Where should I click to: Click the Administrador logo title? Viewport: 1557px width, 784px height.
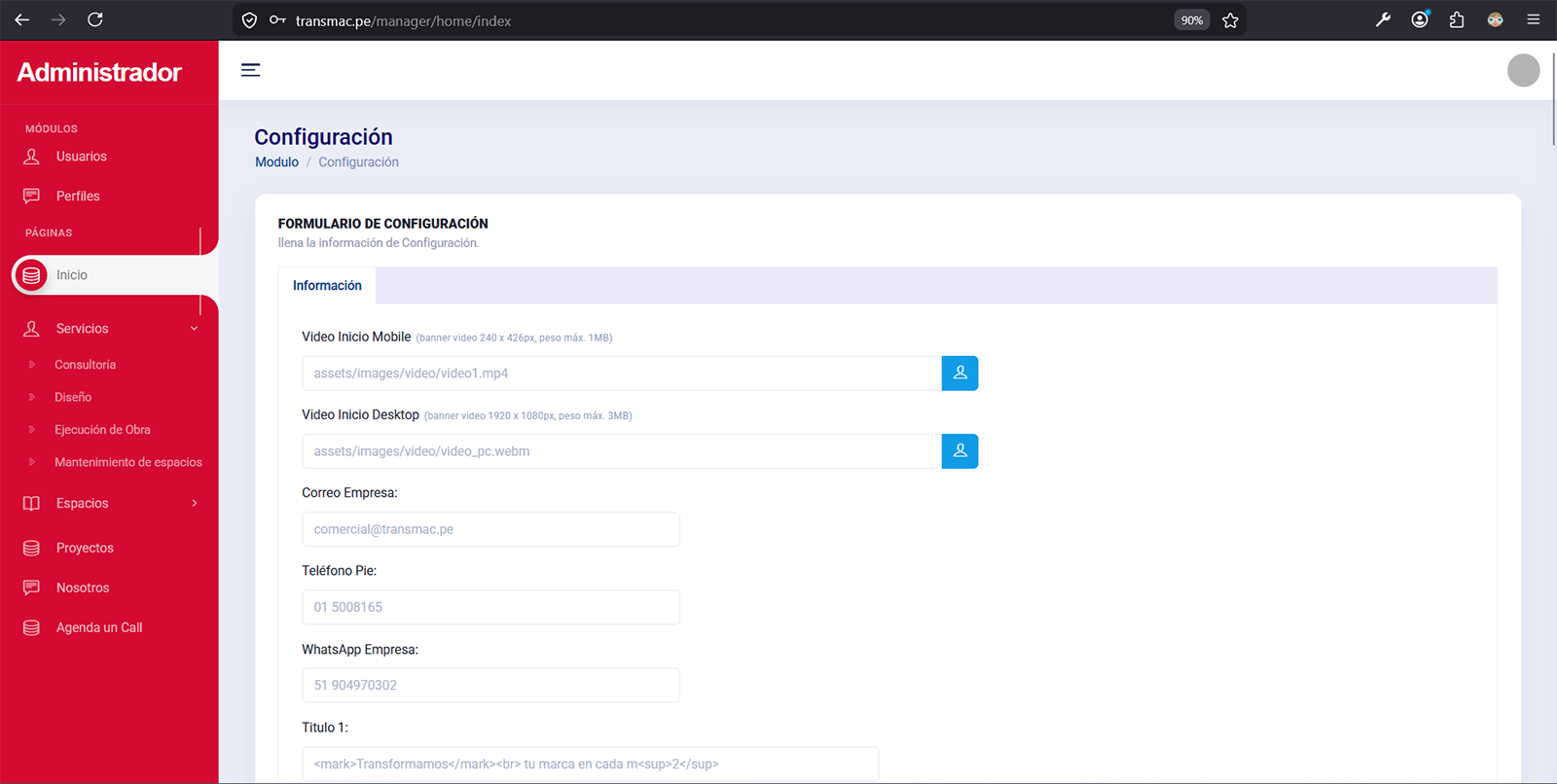(99, 72)
